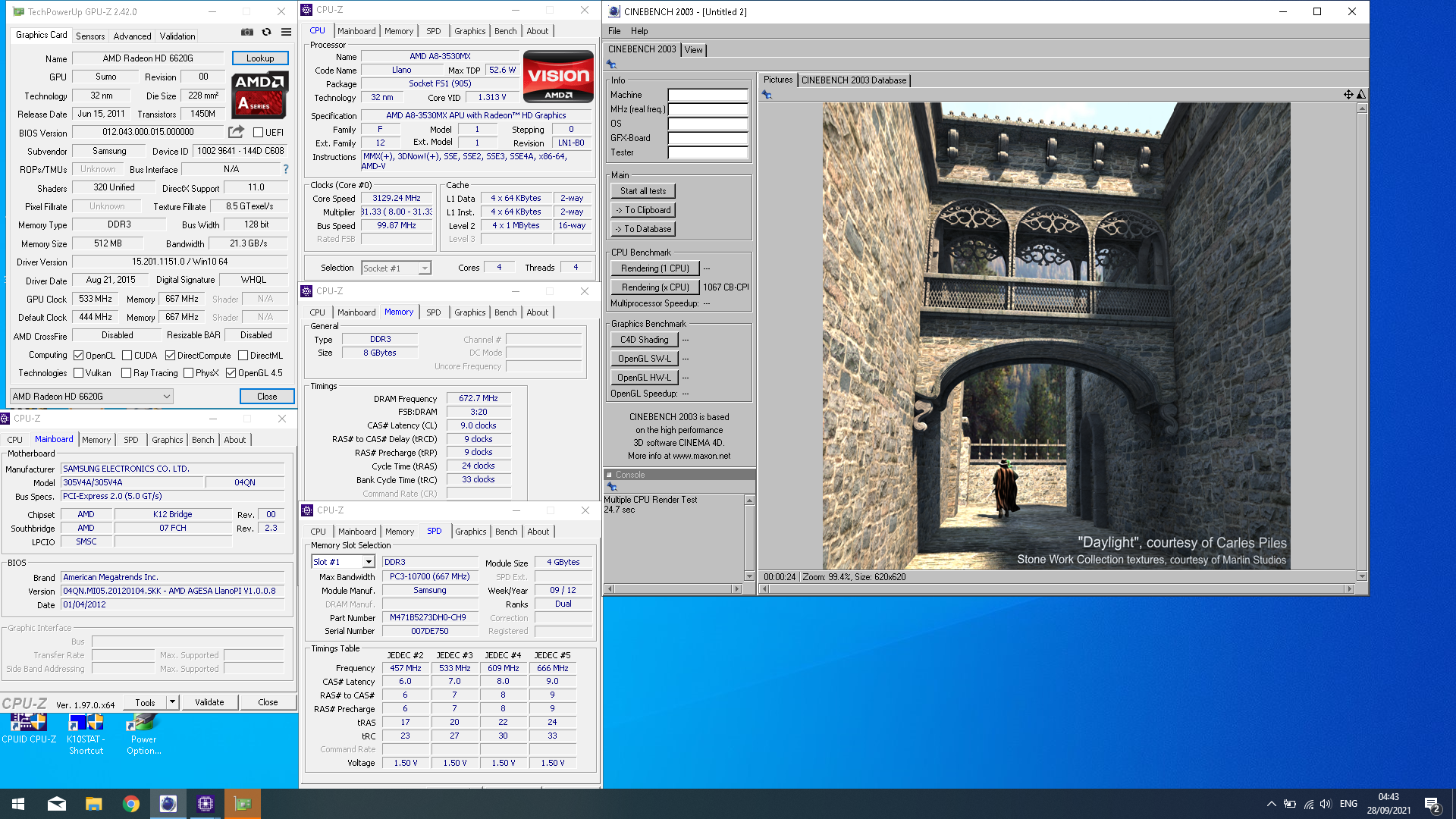Viewport: 1456px width, 819px height.
Task: Open Power Options desktop icon
Action: click(143, 734)
